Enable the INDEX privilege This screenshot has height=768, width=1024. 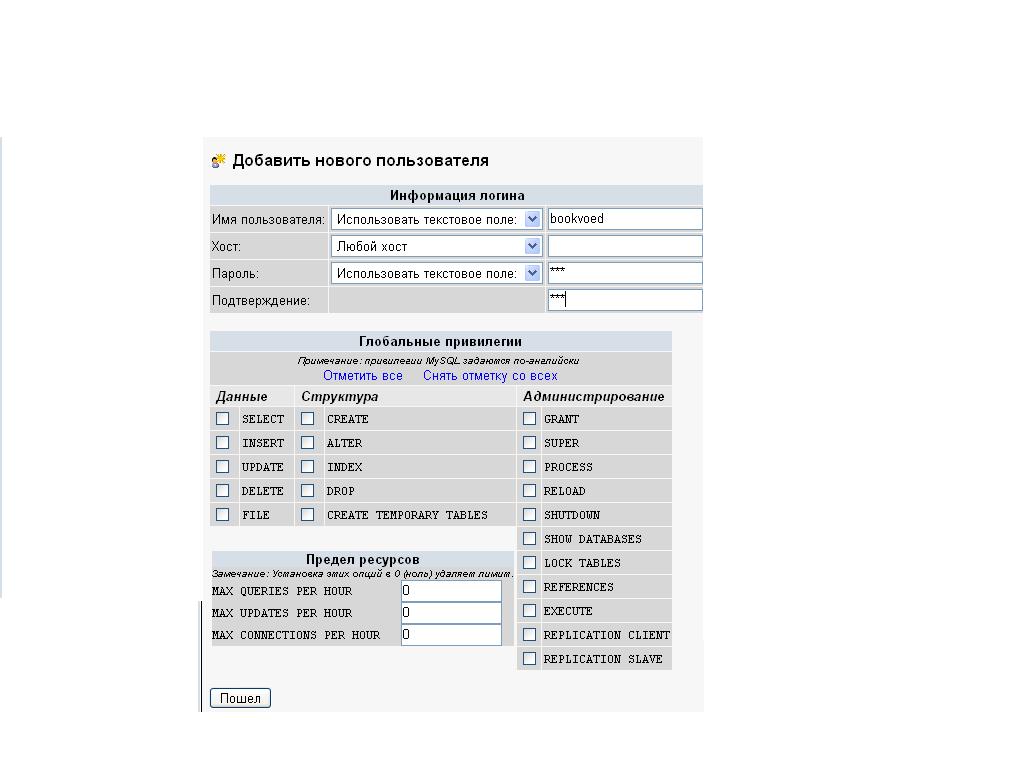coord(308,467)
